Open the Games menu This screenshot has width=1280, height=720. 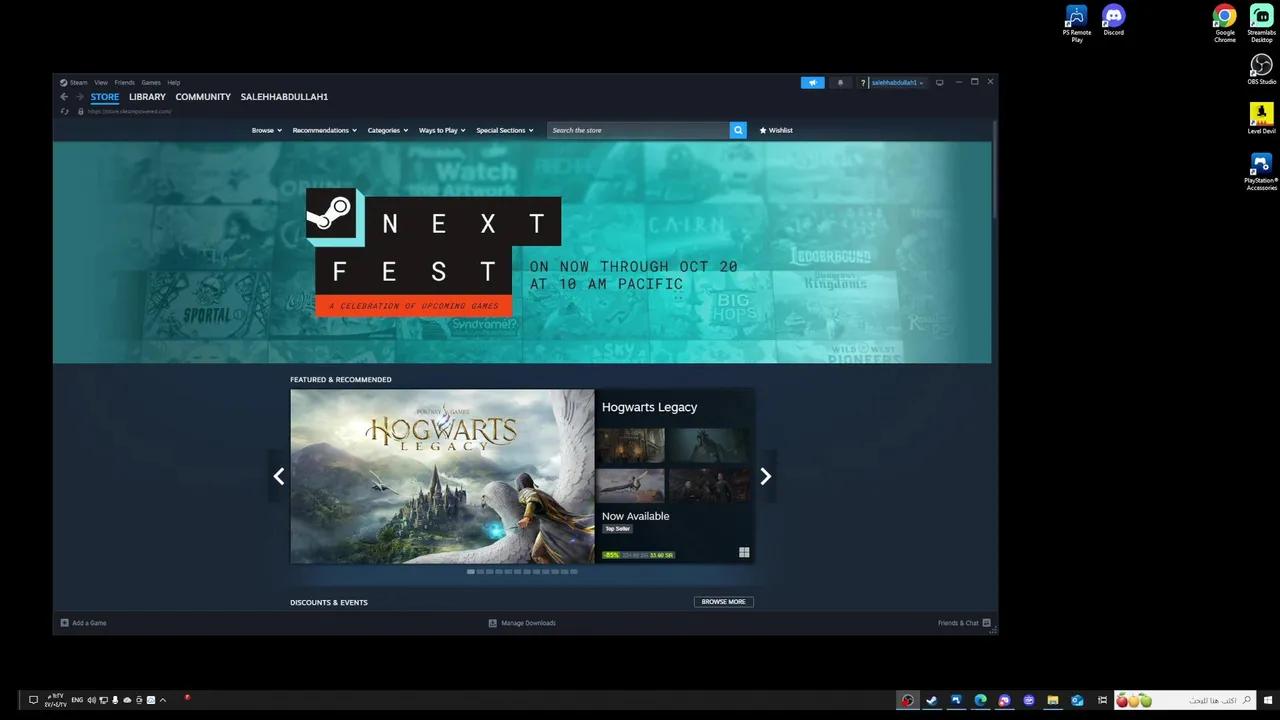(151, 82)
